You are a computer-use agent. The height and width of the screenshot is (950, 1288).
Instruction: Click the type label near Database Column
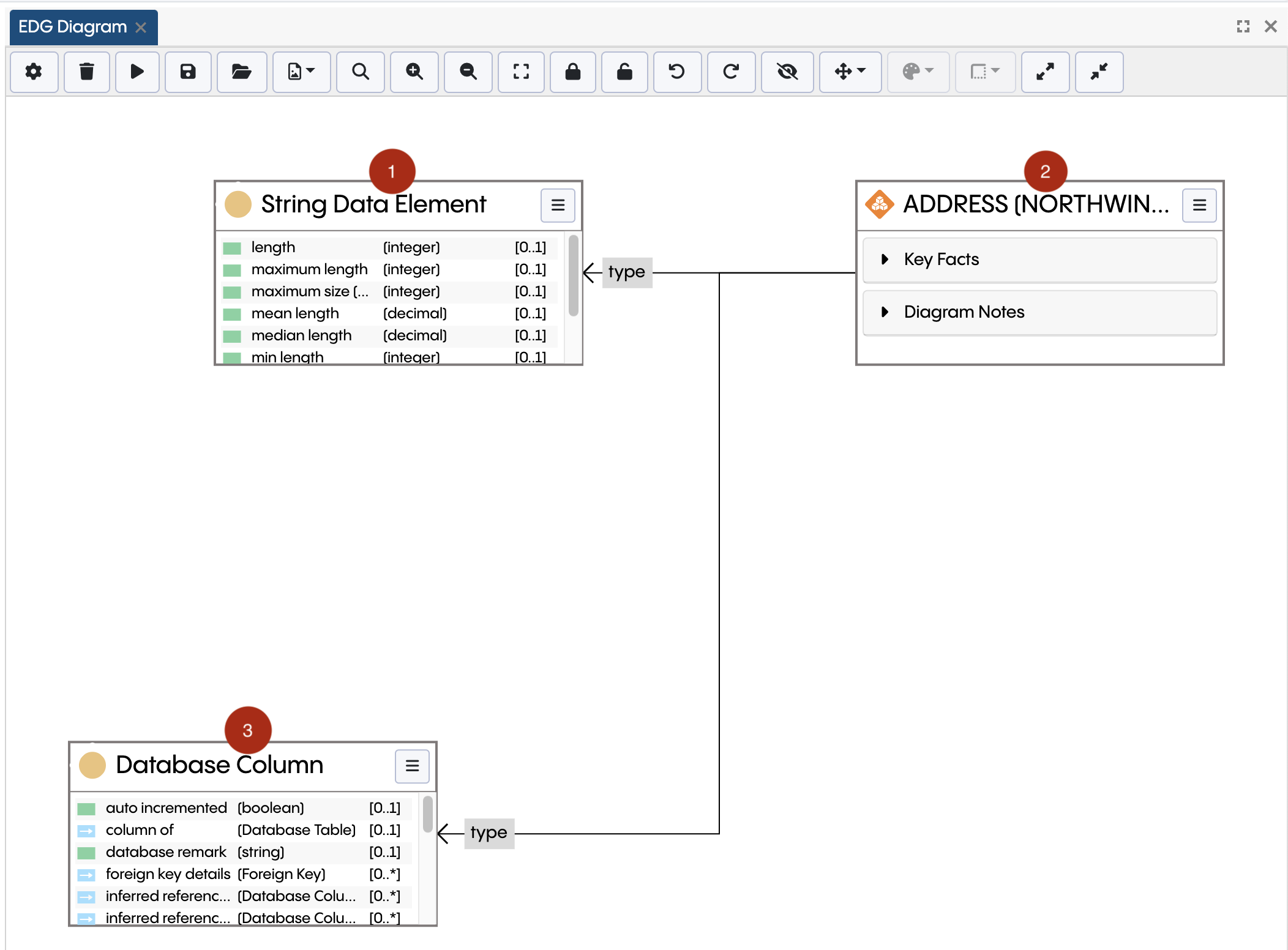click(x=489, y=833)
